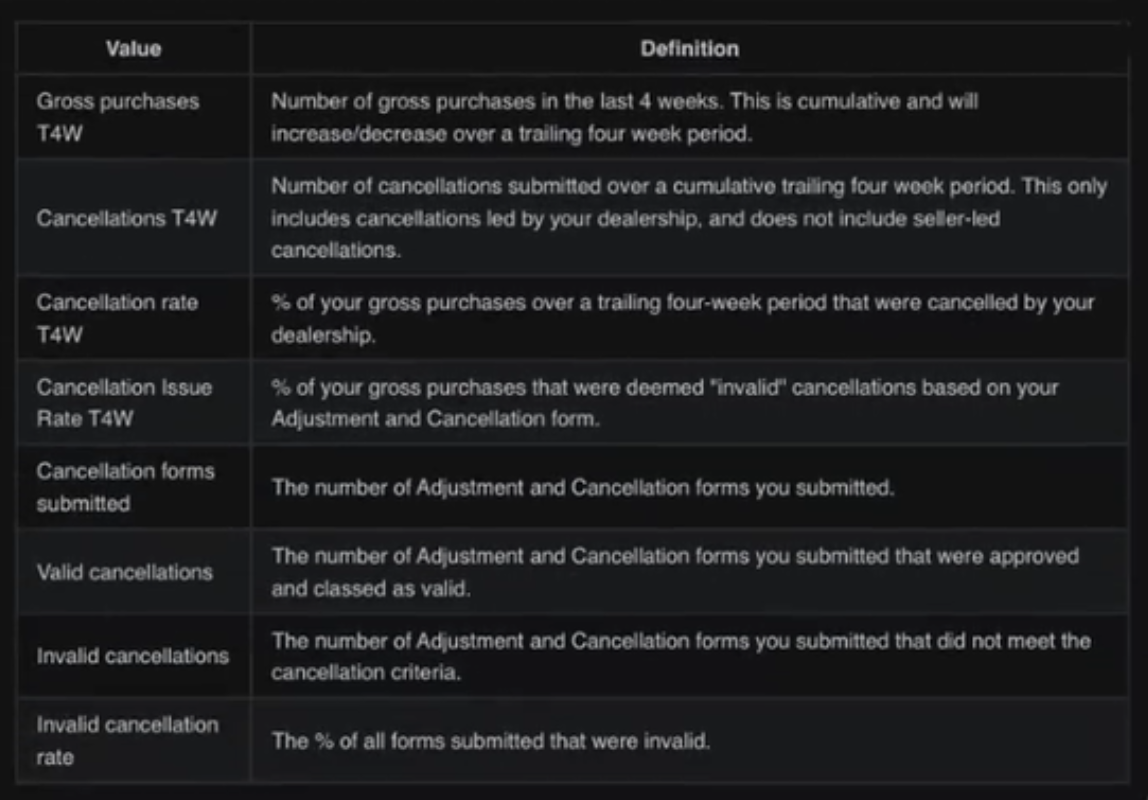Select the Gross purchases T4W cell
Image resolution: width=1148 pixels, height=800 pixels.
click(118, 117)
